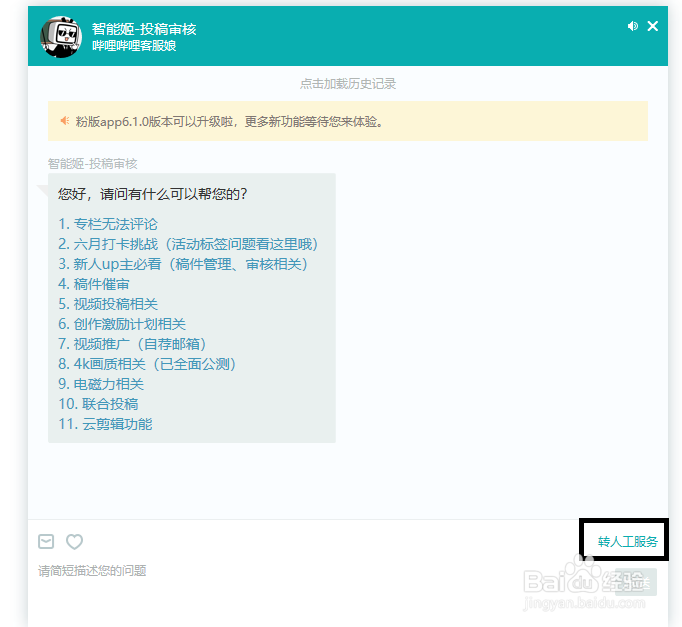Click greeting text 您好，请问有什么可以帮您的？
Viewport: 682px width, 627px height.
click(153, 194)
